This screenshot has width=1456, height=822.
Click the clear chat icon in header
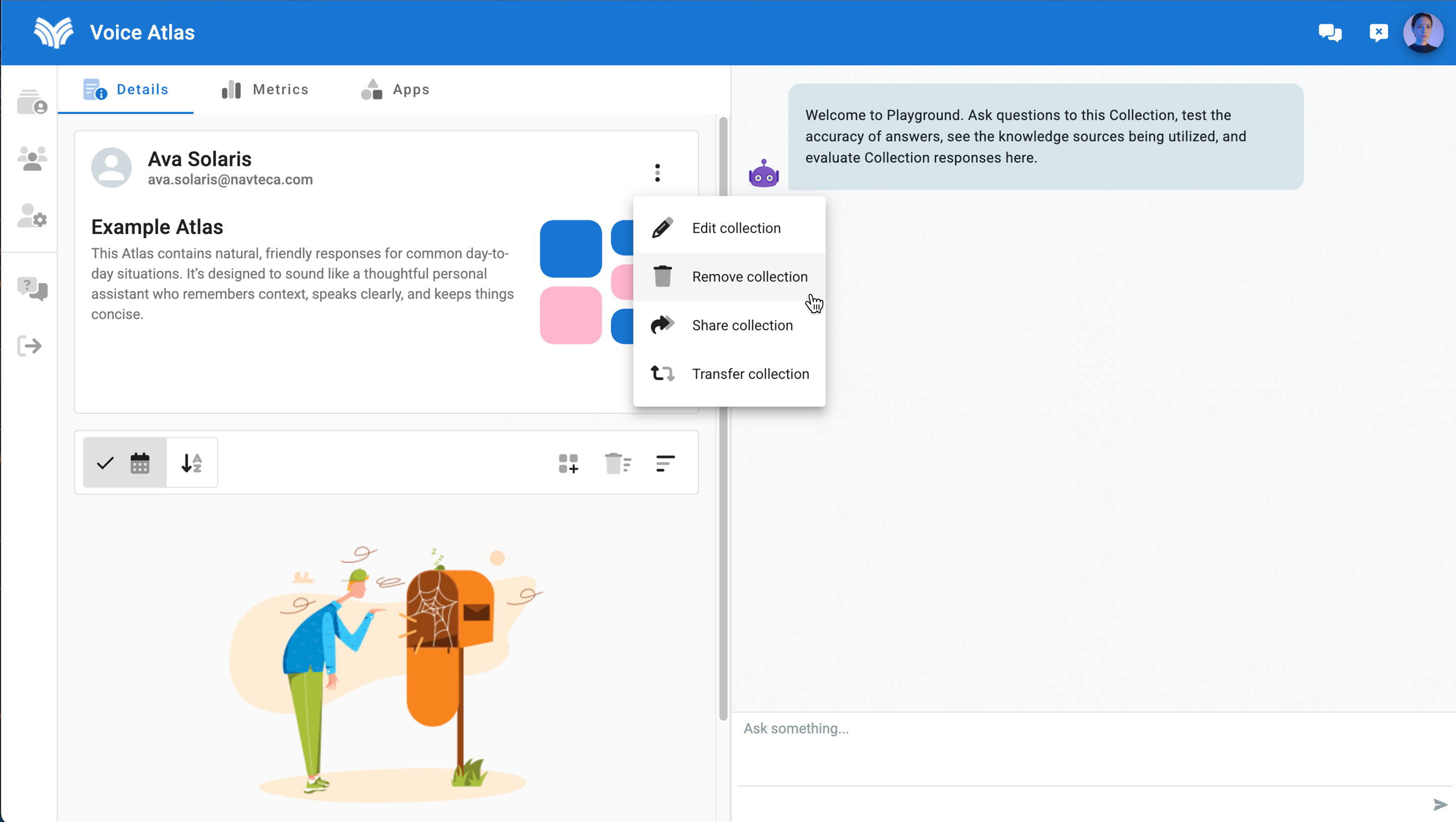1378,33
